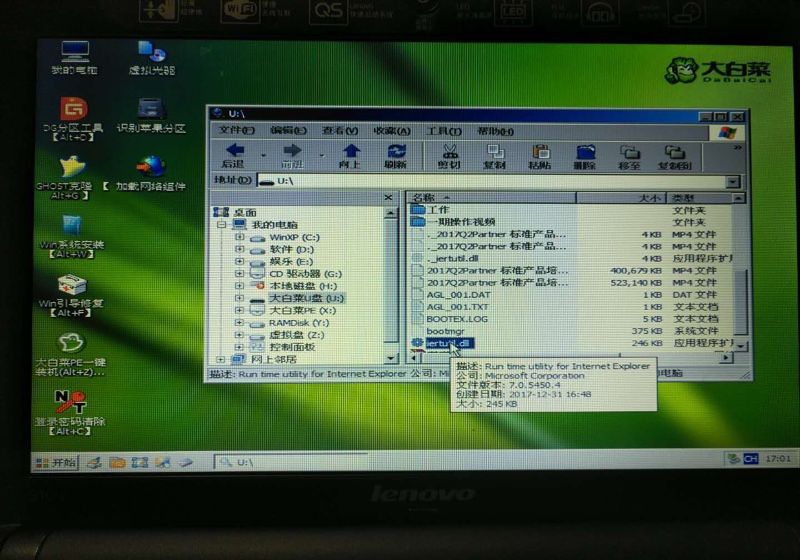Open the 我的电脑 desktop icon
Screen dimensions: 800x560
pos(74,58)
